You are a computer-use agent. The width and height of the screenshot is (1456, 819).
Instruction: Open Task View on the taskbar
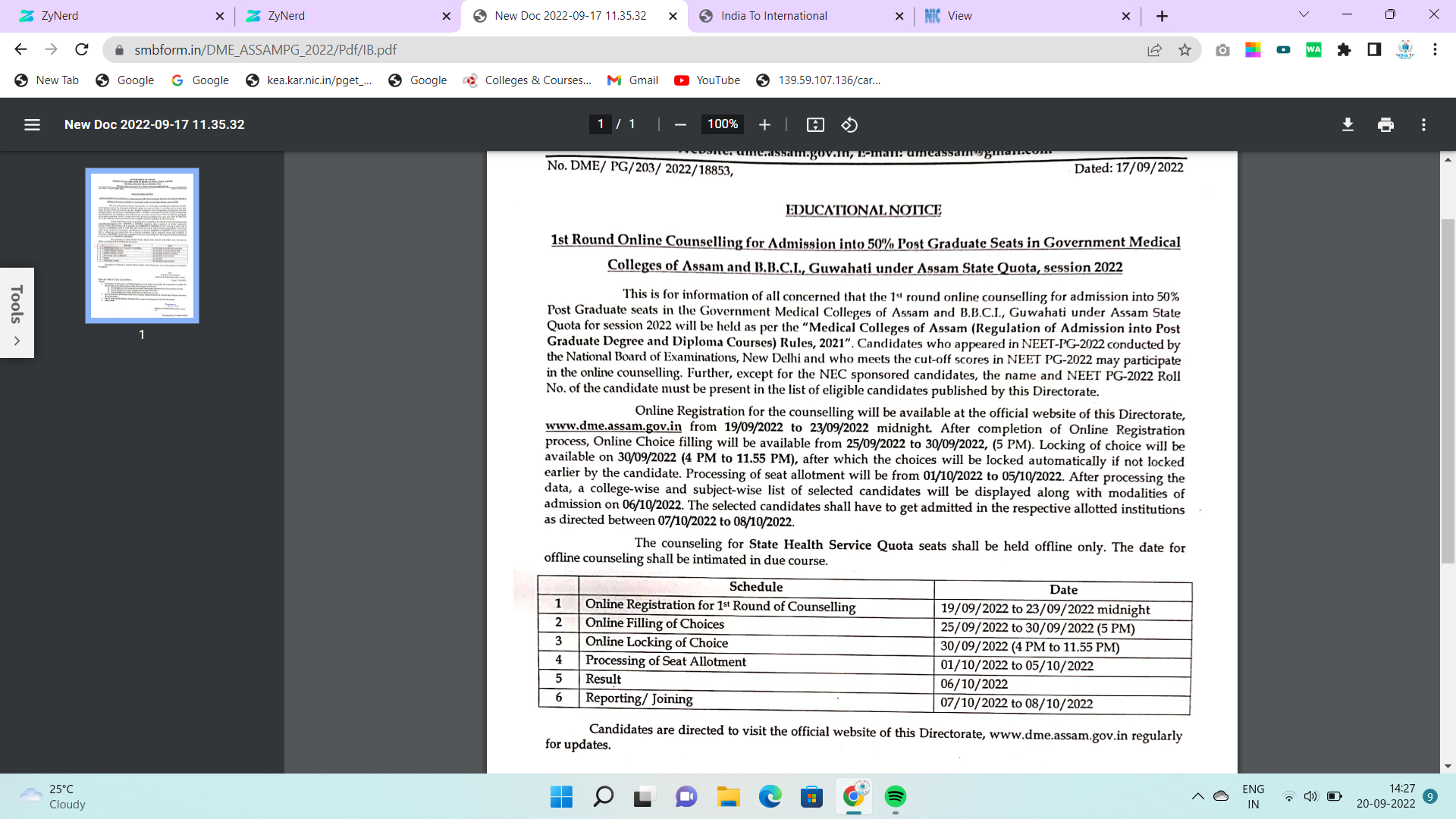643,796
